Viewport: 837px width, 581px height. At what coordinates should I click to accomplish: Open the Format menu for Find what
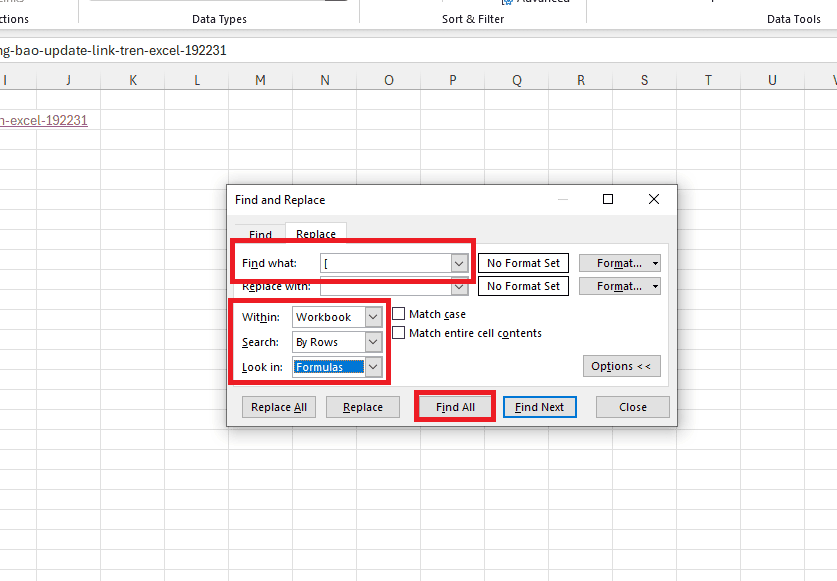(x=620, y=263)
